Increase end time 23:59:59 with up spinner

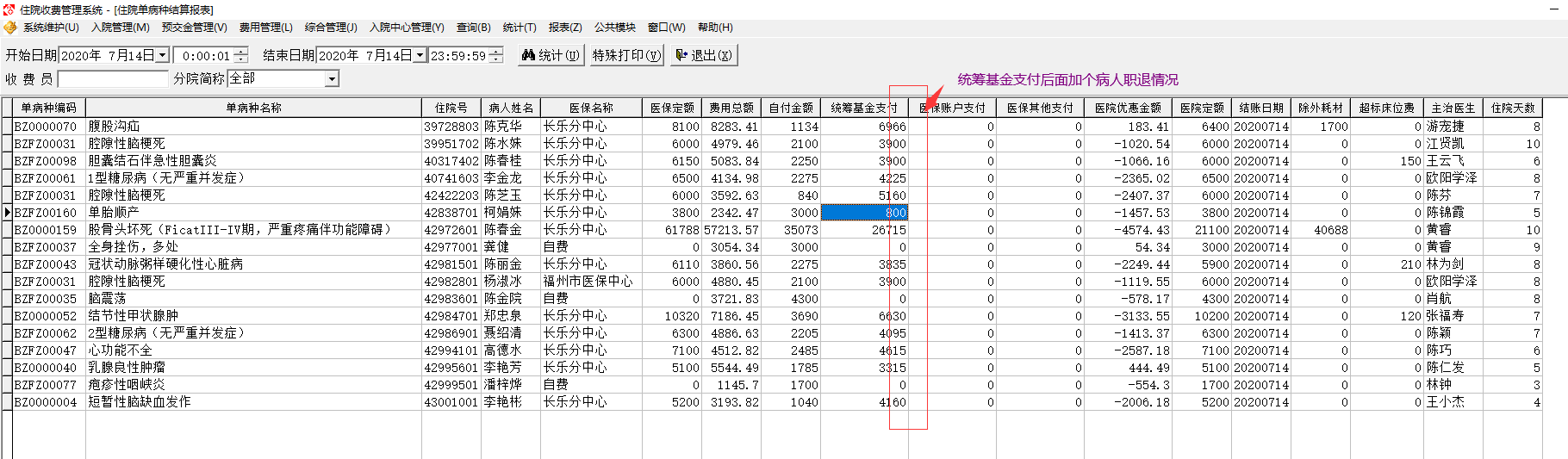coord(496,52)
